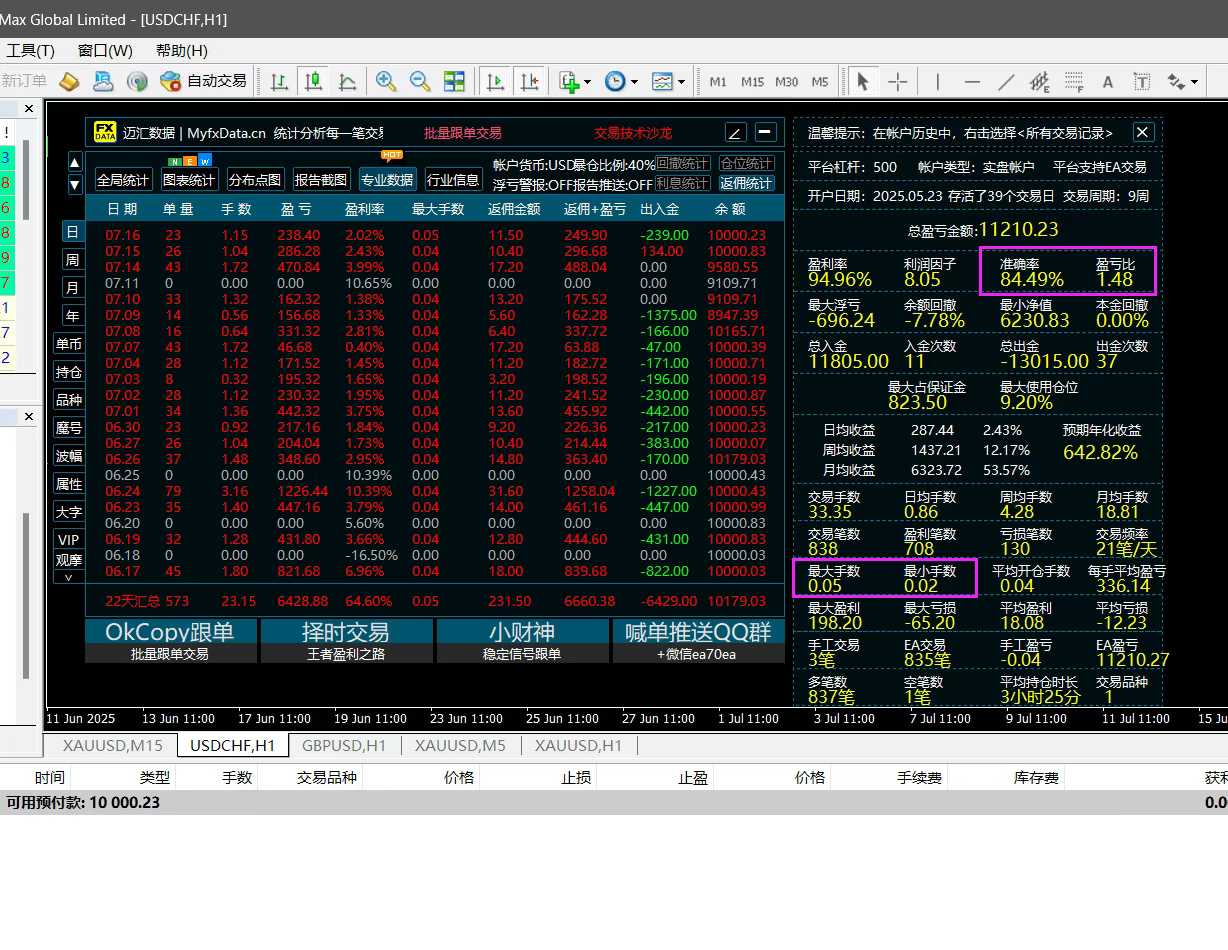Click the panel up arrow button
The width and height of the screenshot is (1228, 950).
click(x=75, y=162)
